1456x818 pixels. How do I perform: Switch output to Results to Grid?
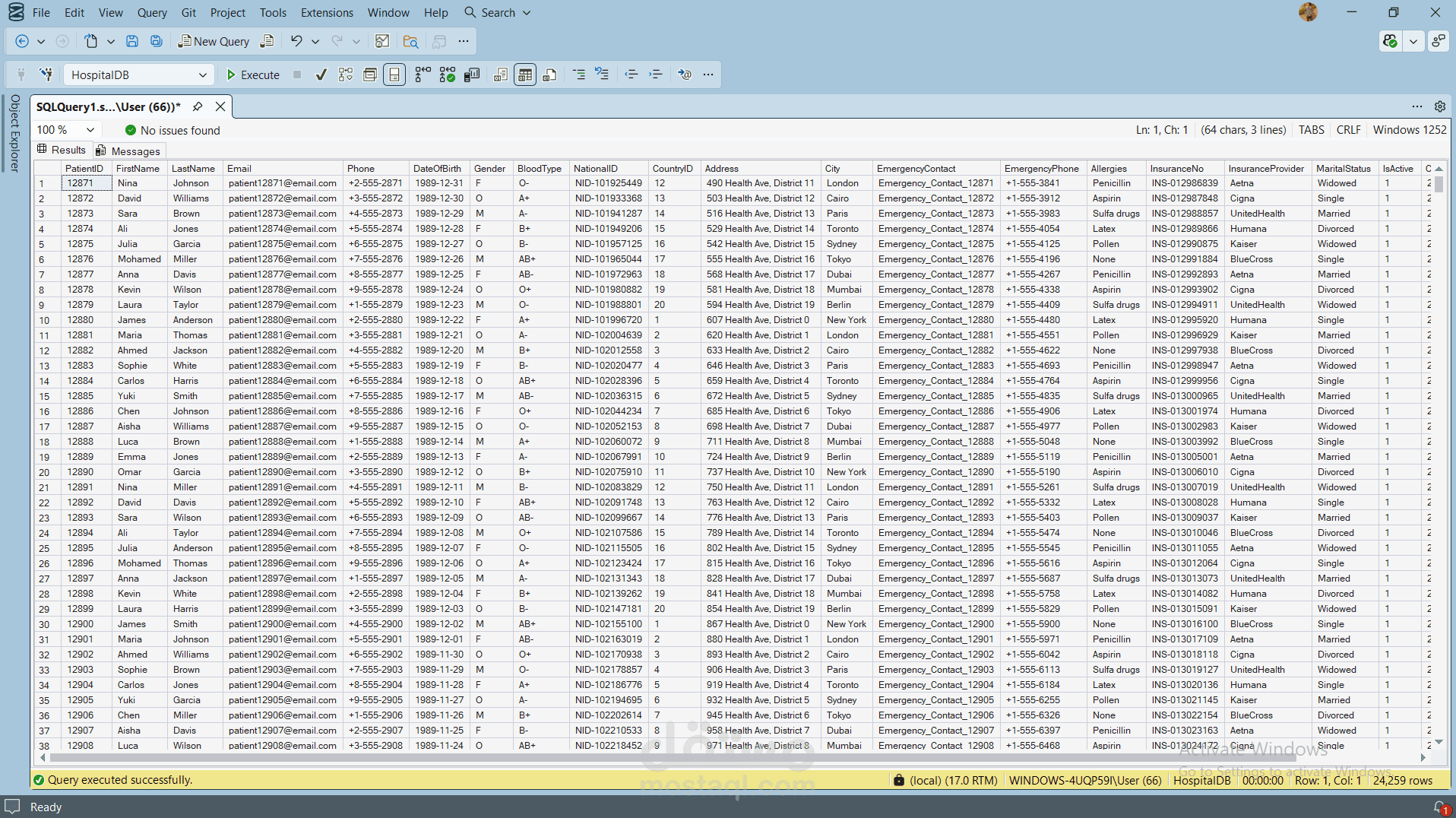click(x=525, y=75)
